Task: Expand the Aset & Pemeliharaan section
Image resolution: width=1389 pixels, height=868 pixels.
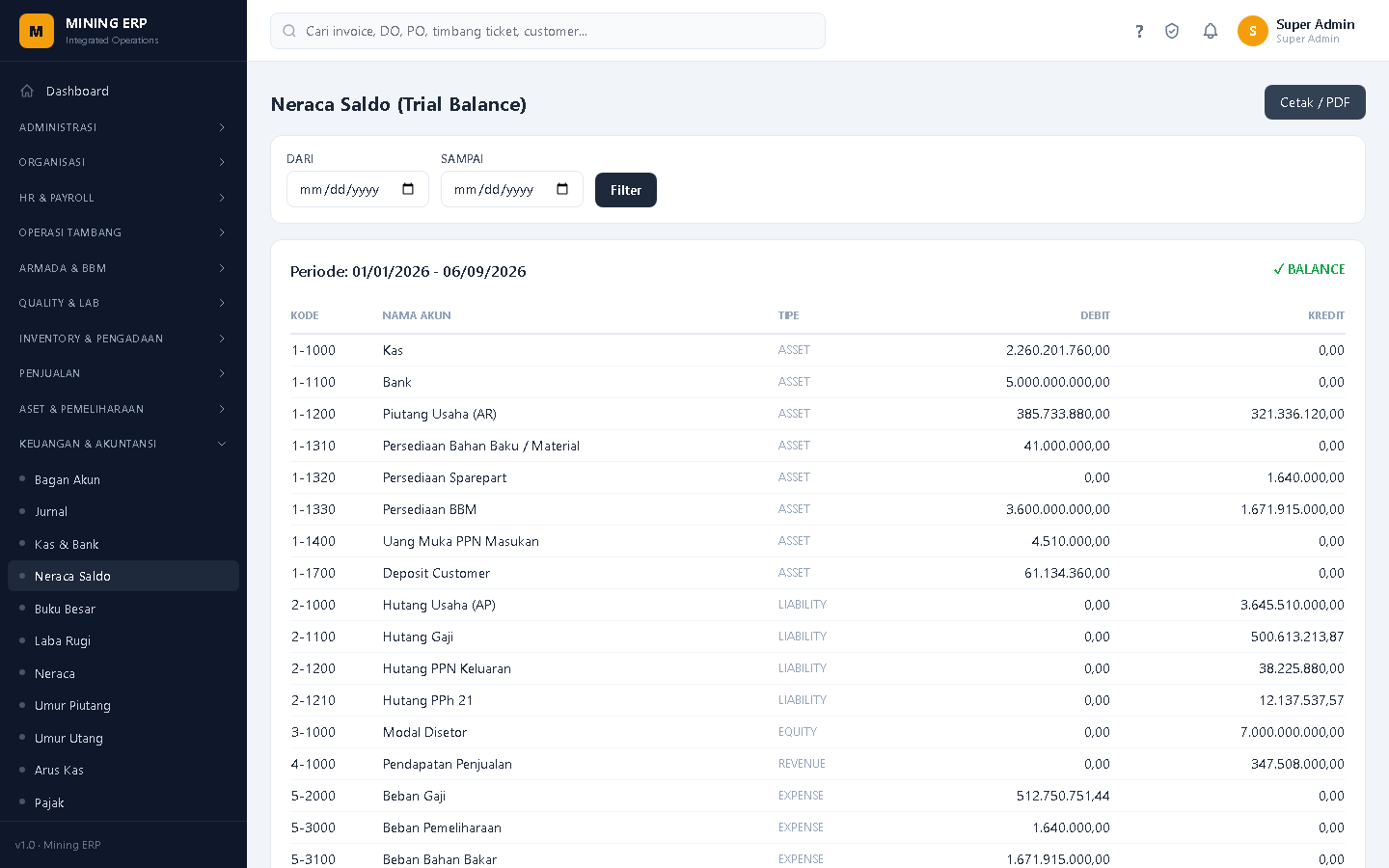Action: tap(123, 409)
